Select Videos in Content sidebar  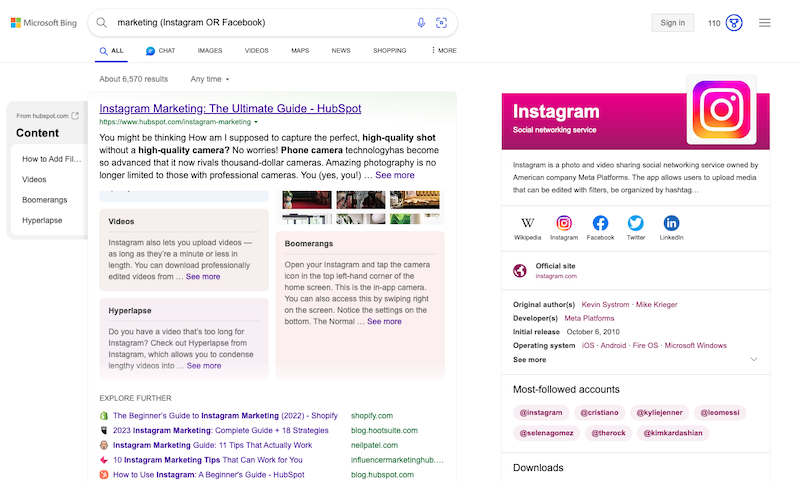tap(34, 180)
